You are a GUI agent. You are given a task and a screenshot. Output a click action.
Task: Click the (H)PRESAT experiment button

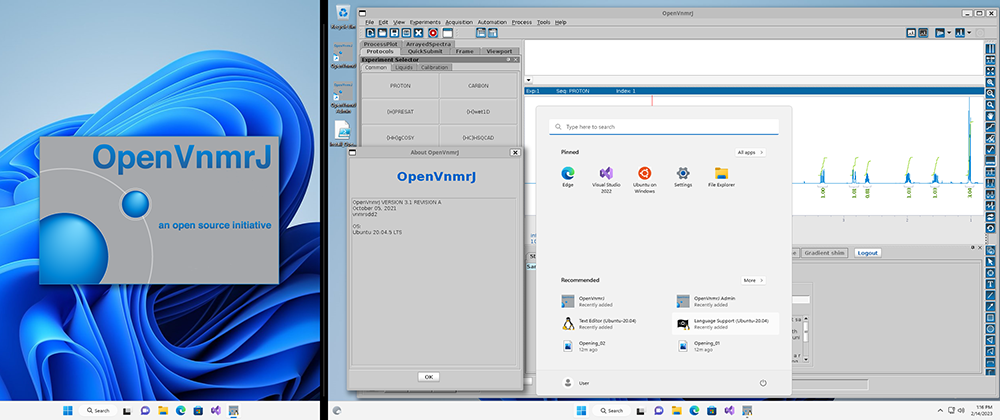[x=400, y=112]
